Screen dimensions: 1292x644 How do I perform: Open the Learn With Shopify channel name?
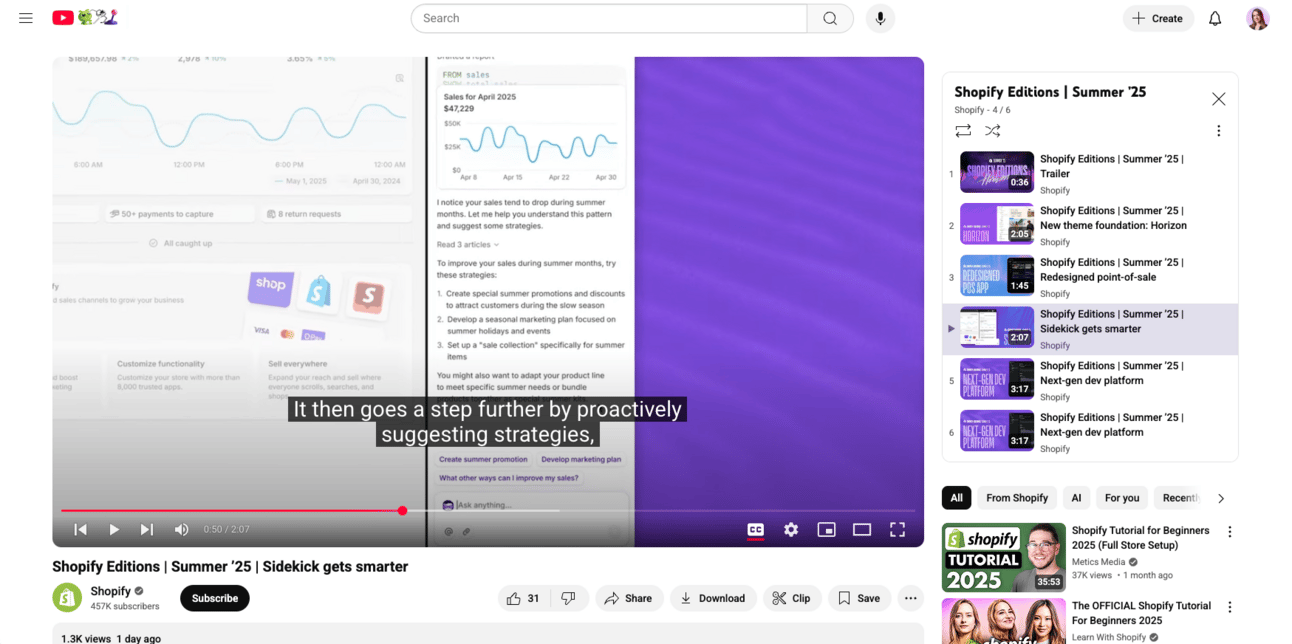tap(1109, 637)
